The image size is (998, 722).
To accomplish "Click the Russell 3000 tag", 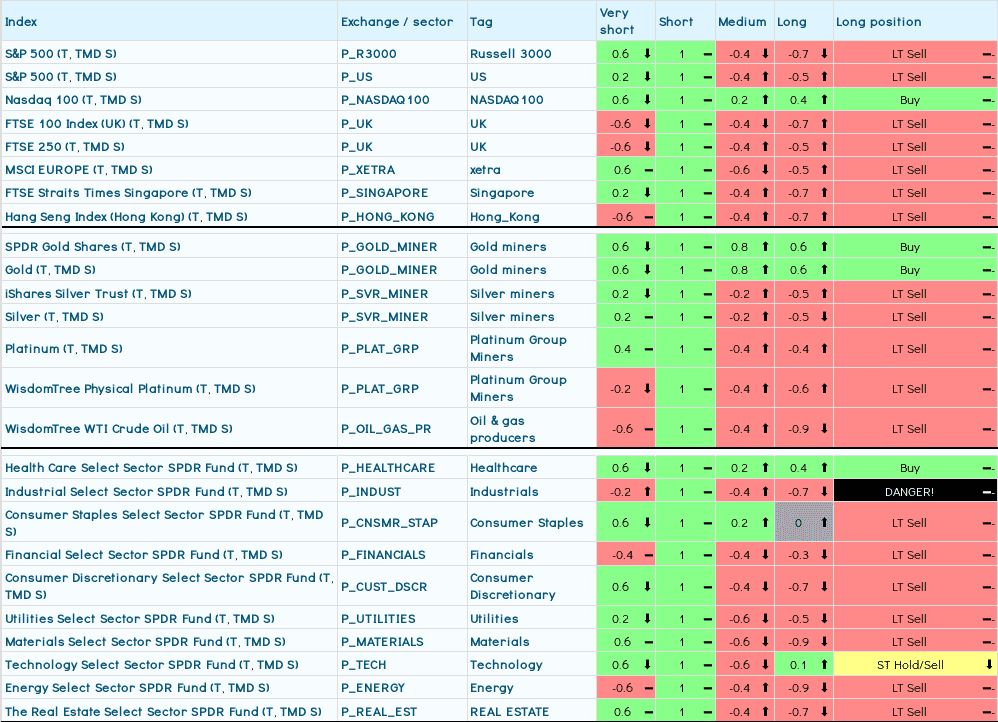I will [x=510, y=53].
